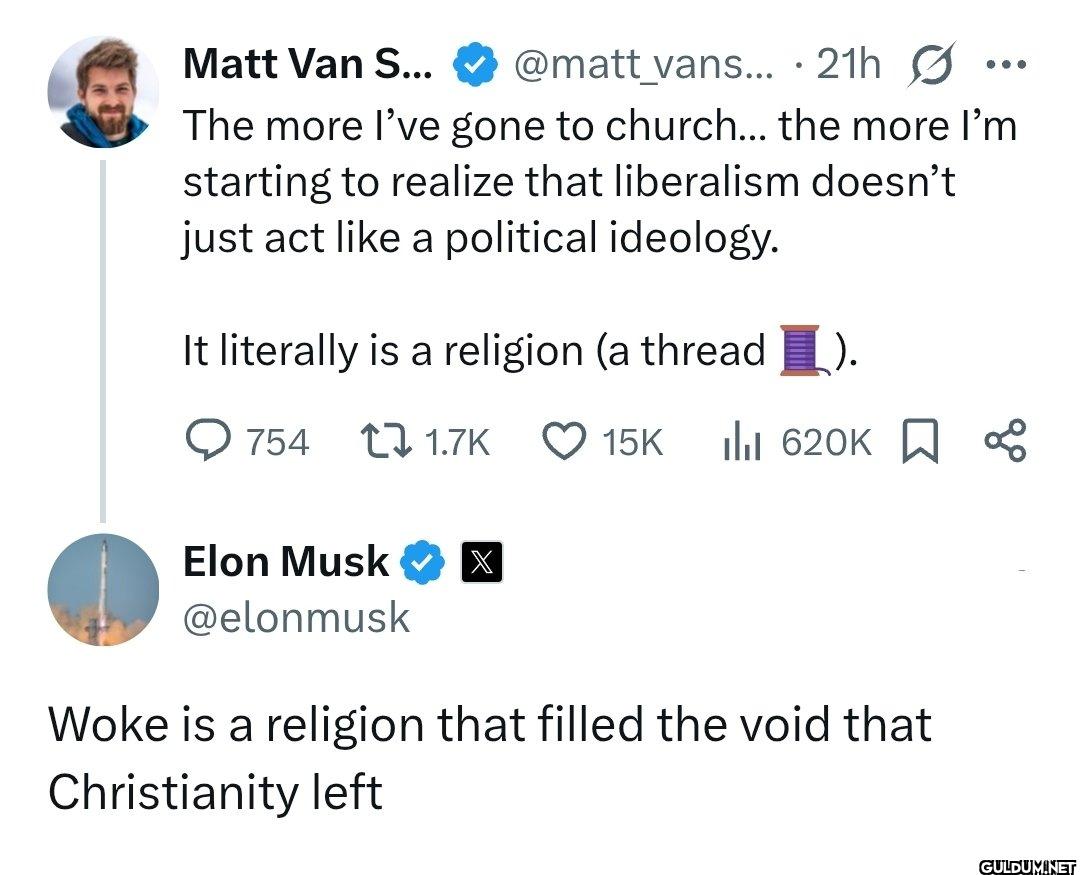Click the purple thread spool emoji
Image resolution: width=1080 pixels, height=875 pixels.
click(803, 350)
